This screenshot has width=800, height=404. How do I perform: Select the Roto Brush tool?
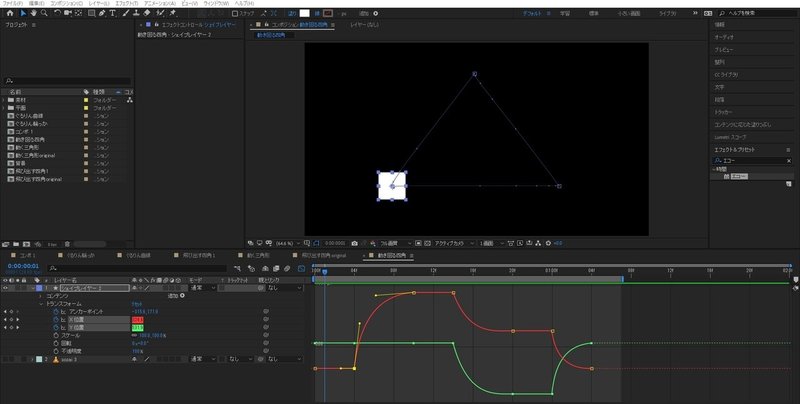pyautogui.click(x=160, y=13)
